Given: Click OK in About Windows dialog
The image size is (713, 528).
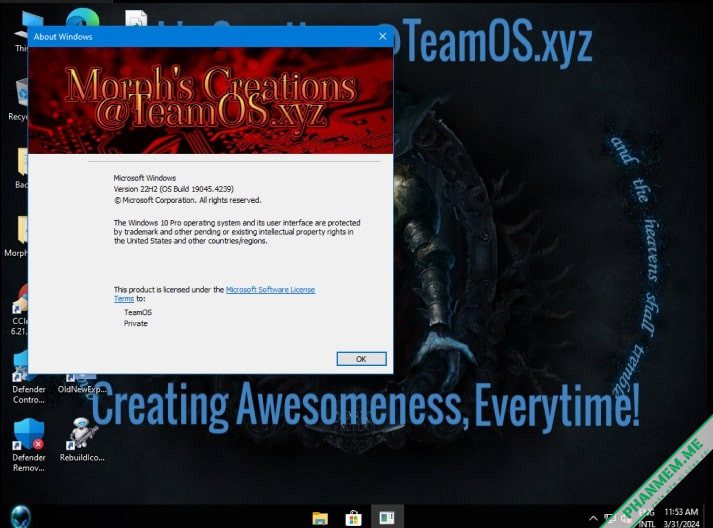Looking at the screenshot, I should [x=362, y=359].
